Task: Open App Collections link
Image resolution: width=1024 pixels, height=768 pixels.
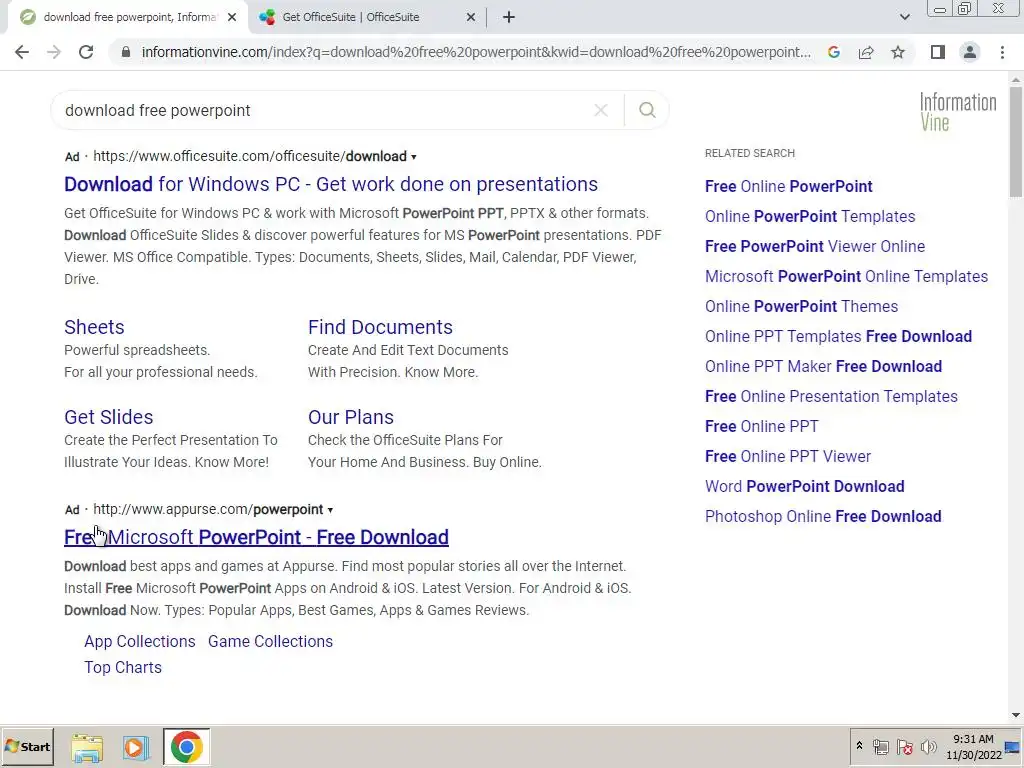Action: tap(140, 641)
